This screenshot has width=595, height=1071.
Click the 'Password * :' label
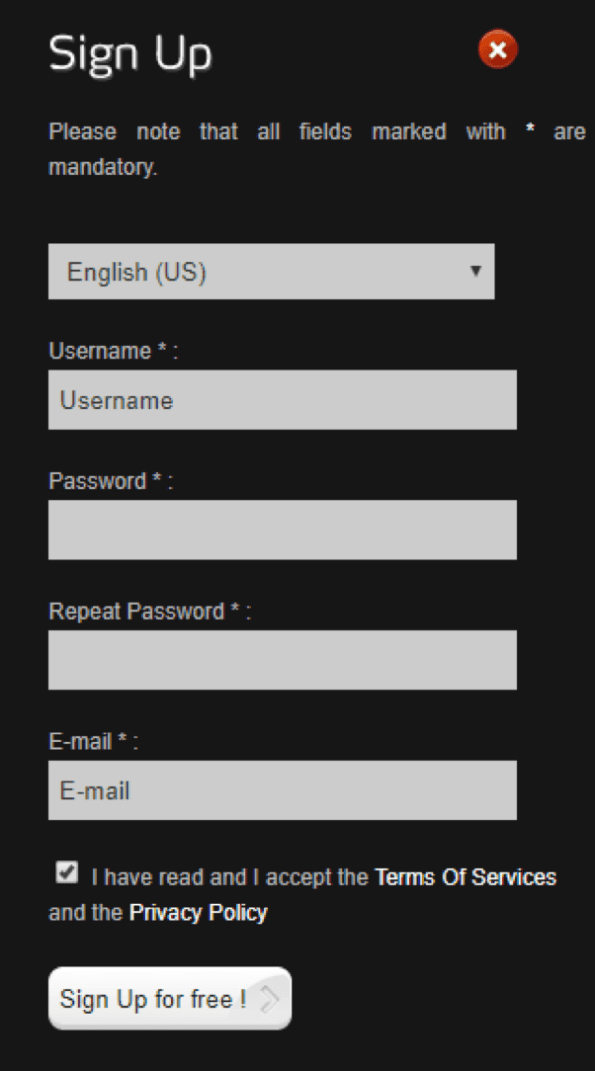(111, 481)
